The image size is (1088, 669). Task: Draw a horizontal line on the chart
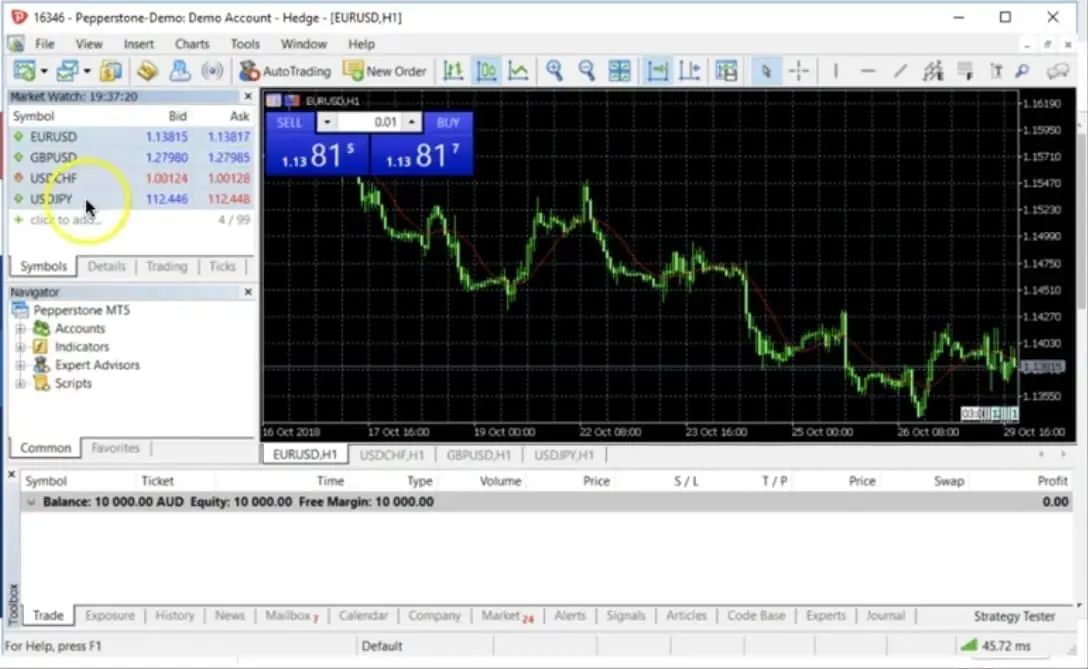[x=866, y=71]
